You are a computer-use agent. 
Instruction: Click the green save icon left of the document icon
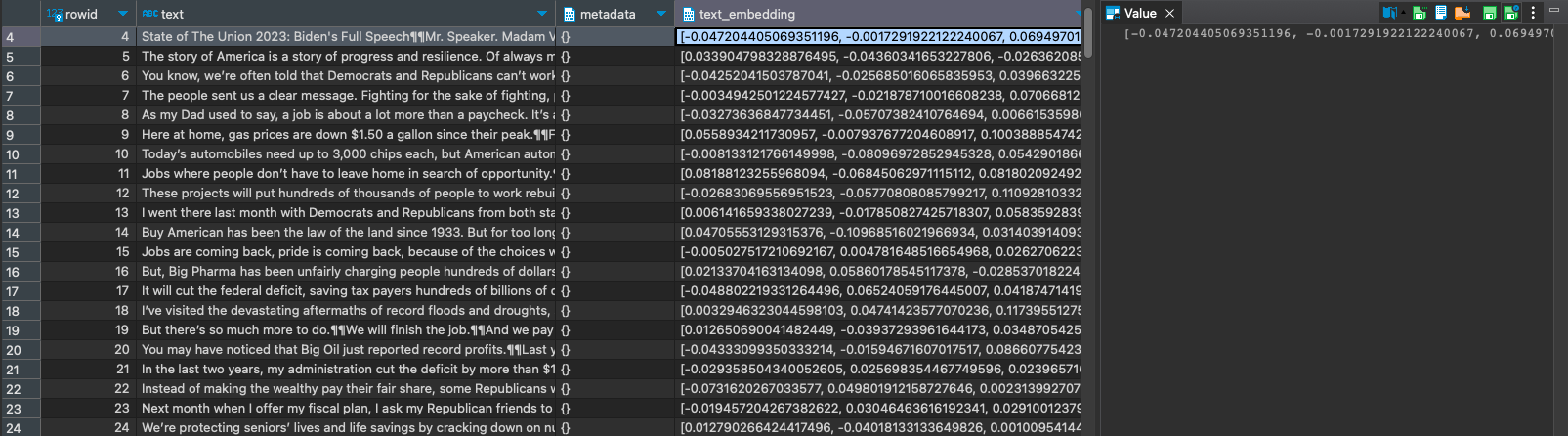[1420, 13]
